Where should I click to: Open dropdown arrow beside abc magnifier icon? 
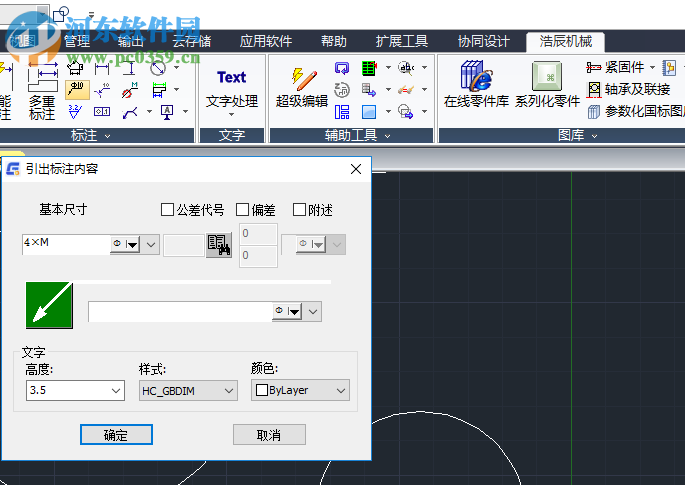pyautogui.click(x=424, y=68)
